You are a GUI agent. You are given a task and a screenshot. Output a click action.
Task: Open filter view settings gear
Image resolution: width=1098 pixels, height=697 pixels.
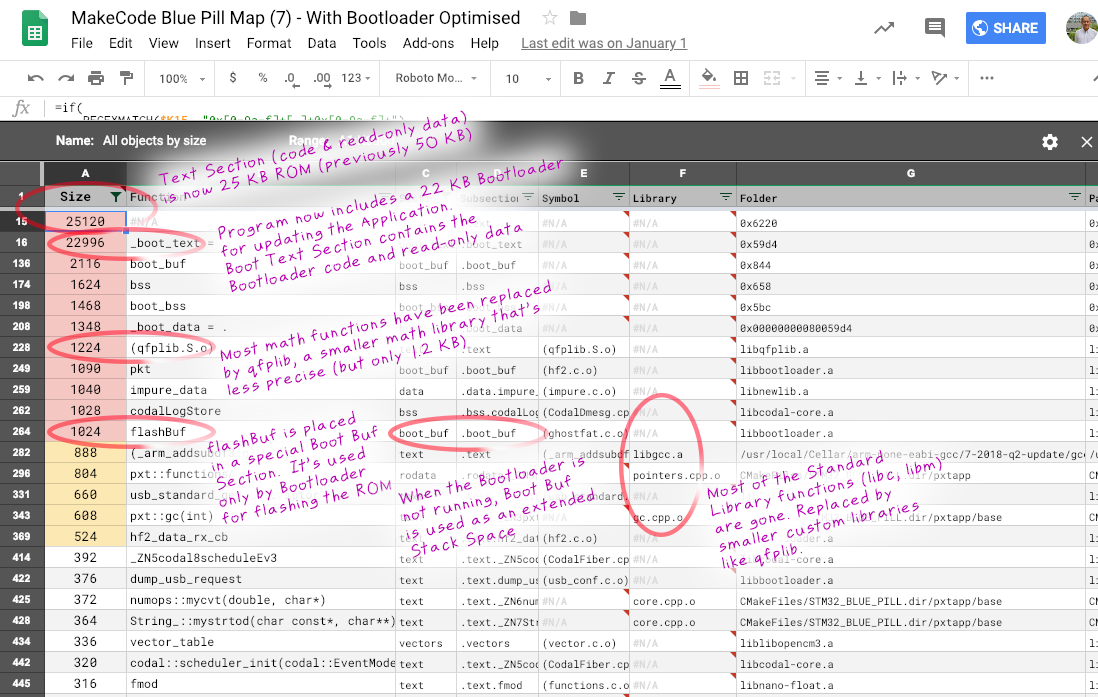click(1050, 142)
